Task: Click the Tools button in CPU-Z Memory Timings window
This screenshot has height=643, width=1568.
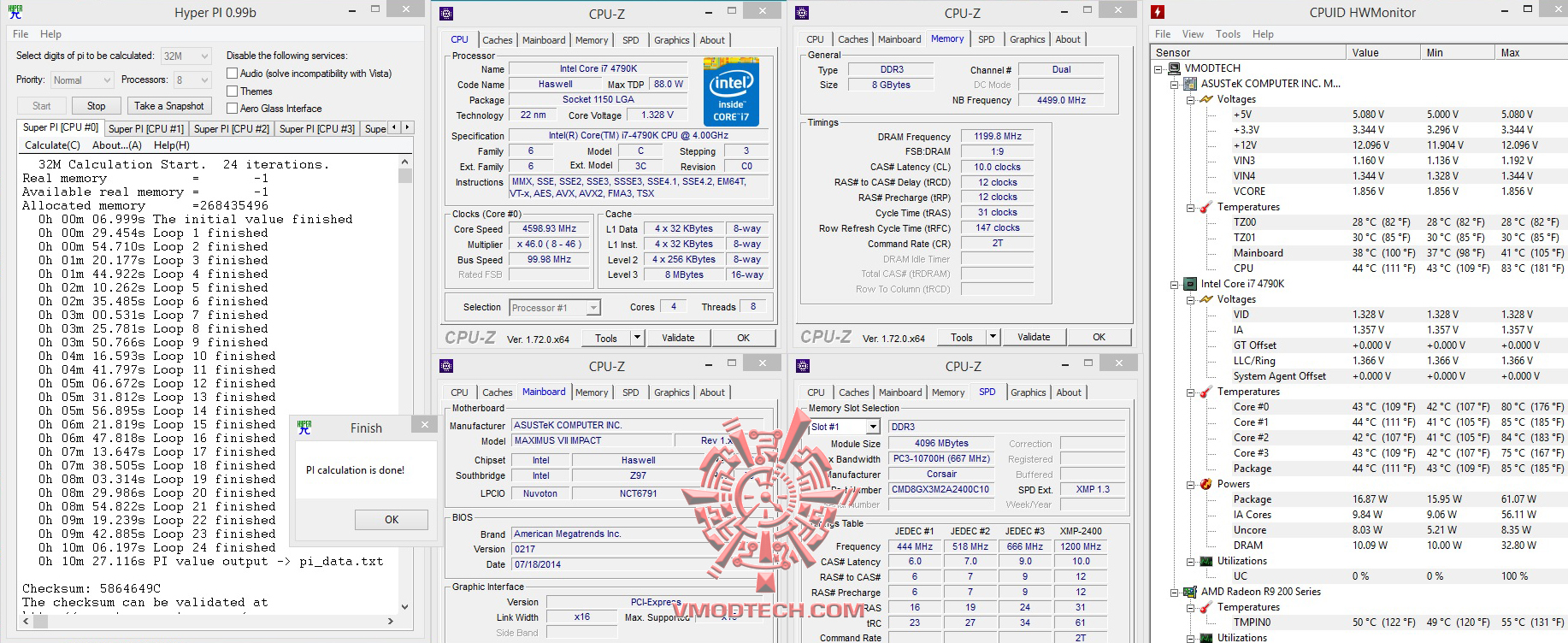Action: [962, 337]
